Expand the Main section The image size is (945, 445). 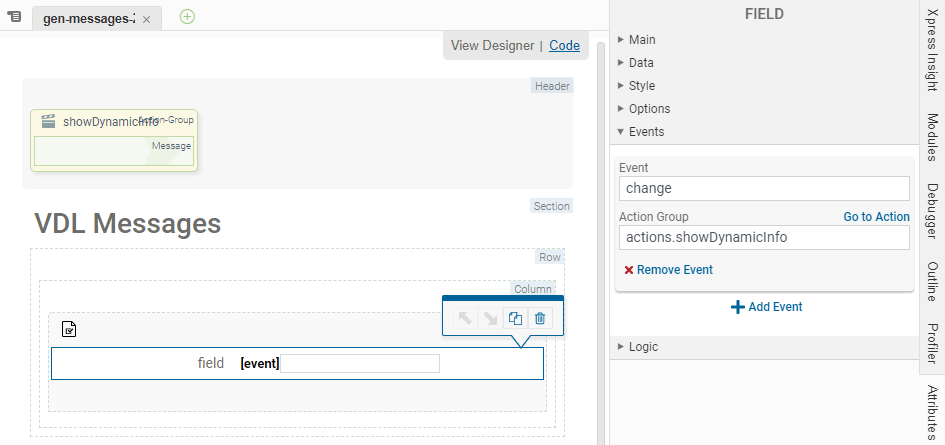pos(642,40)
